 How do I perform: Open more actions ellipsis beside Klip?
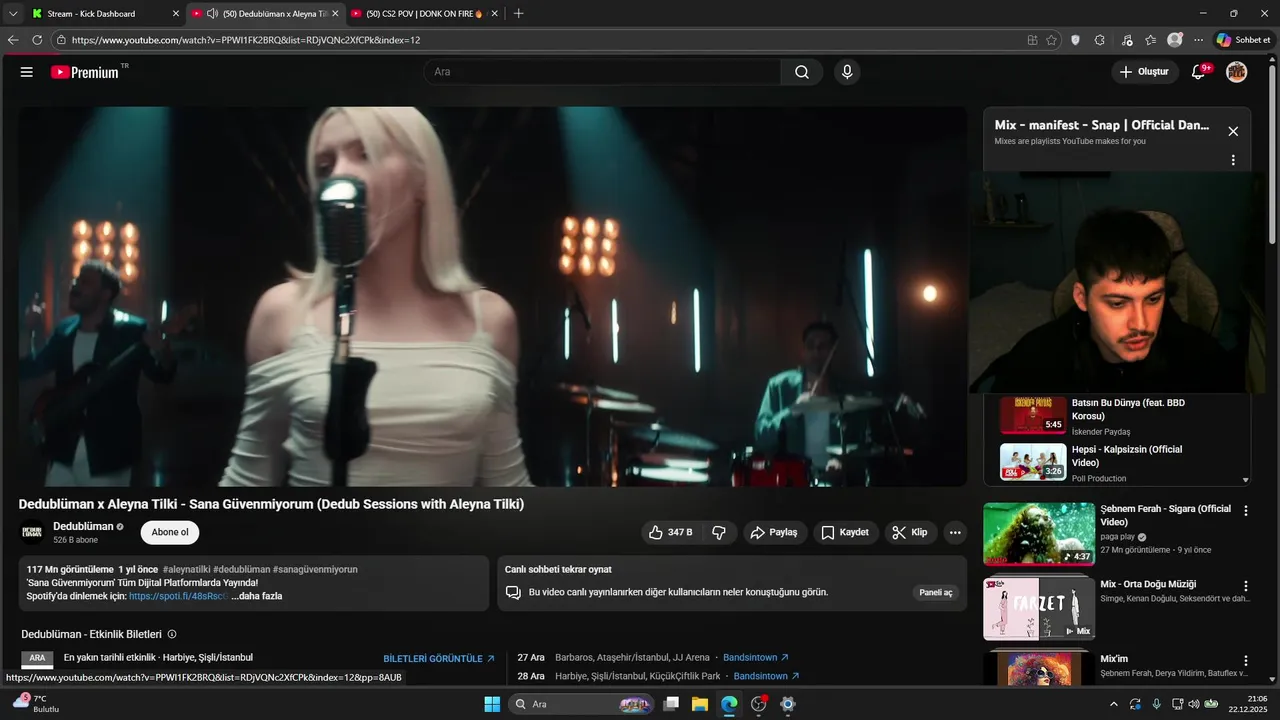click(x=955, y=532)
